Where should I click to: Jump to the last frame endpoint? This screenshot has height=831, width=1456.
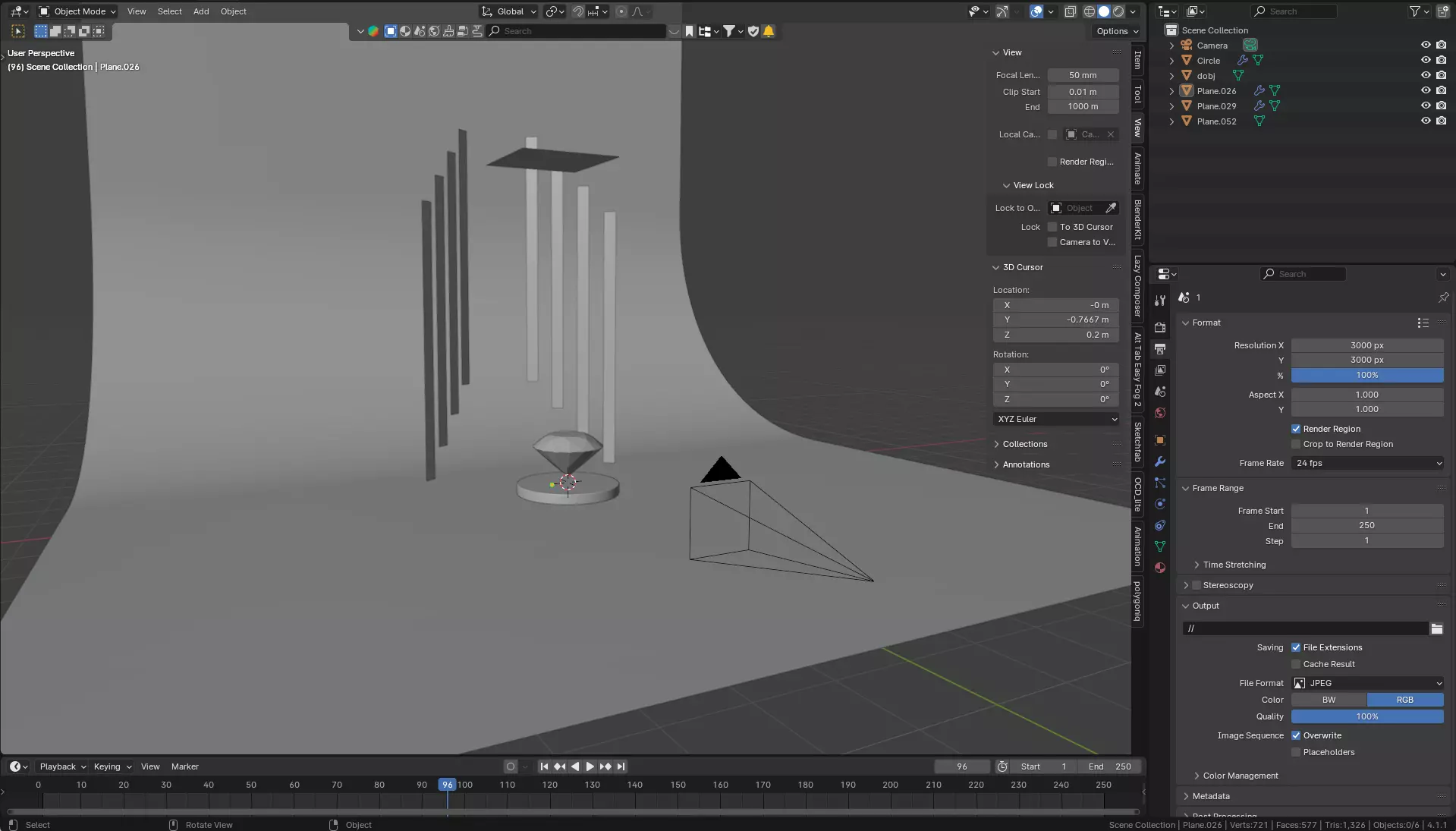click(621, 766)
